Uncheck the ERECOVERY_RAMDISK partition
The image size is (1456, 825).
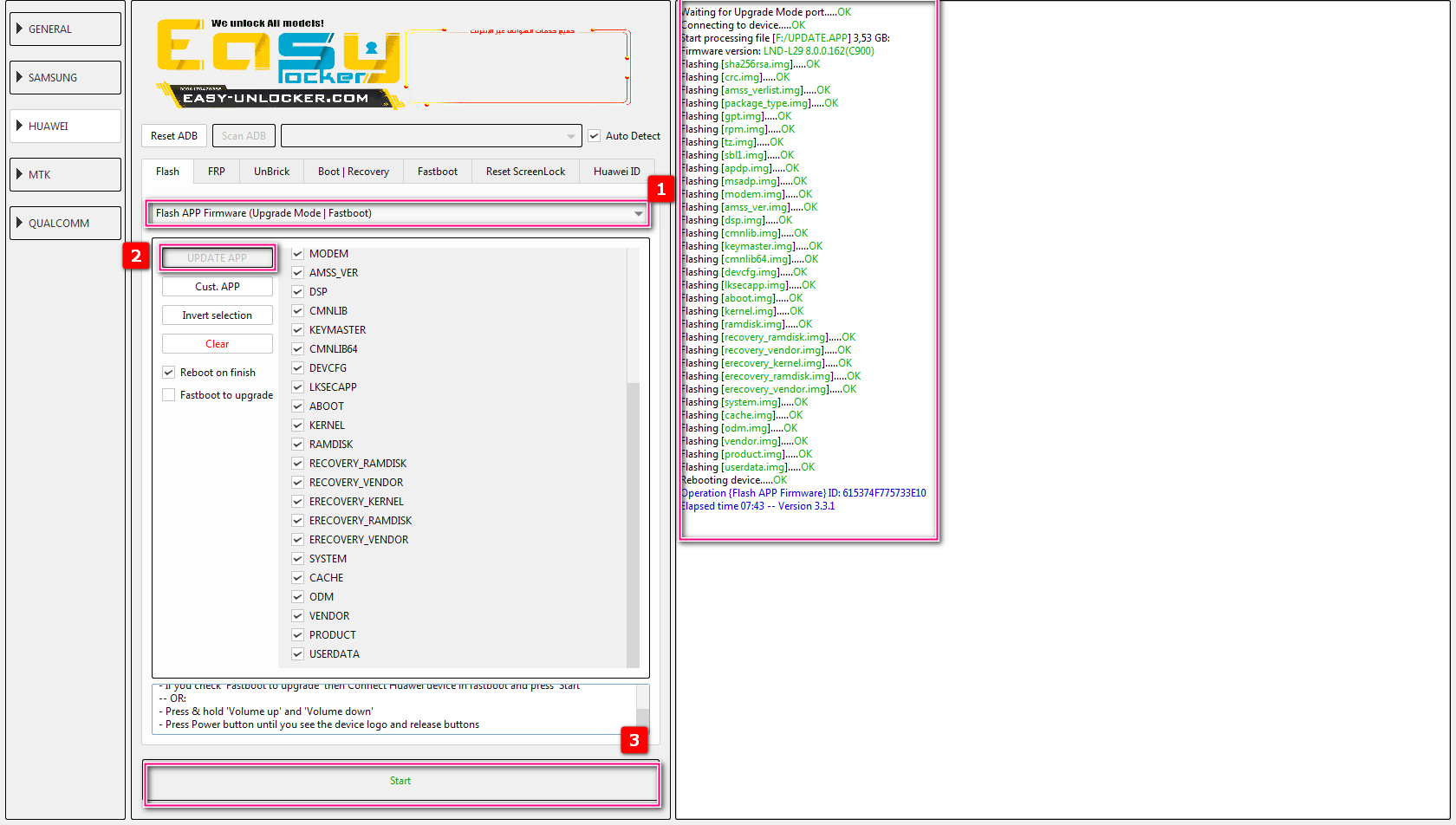(297, 521)
